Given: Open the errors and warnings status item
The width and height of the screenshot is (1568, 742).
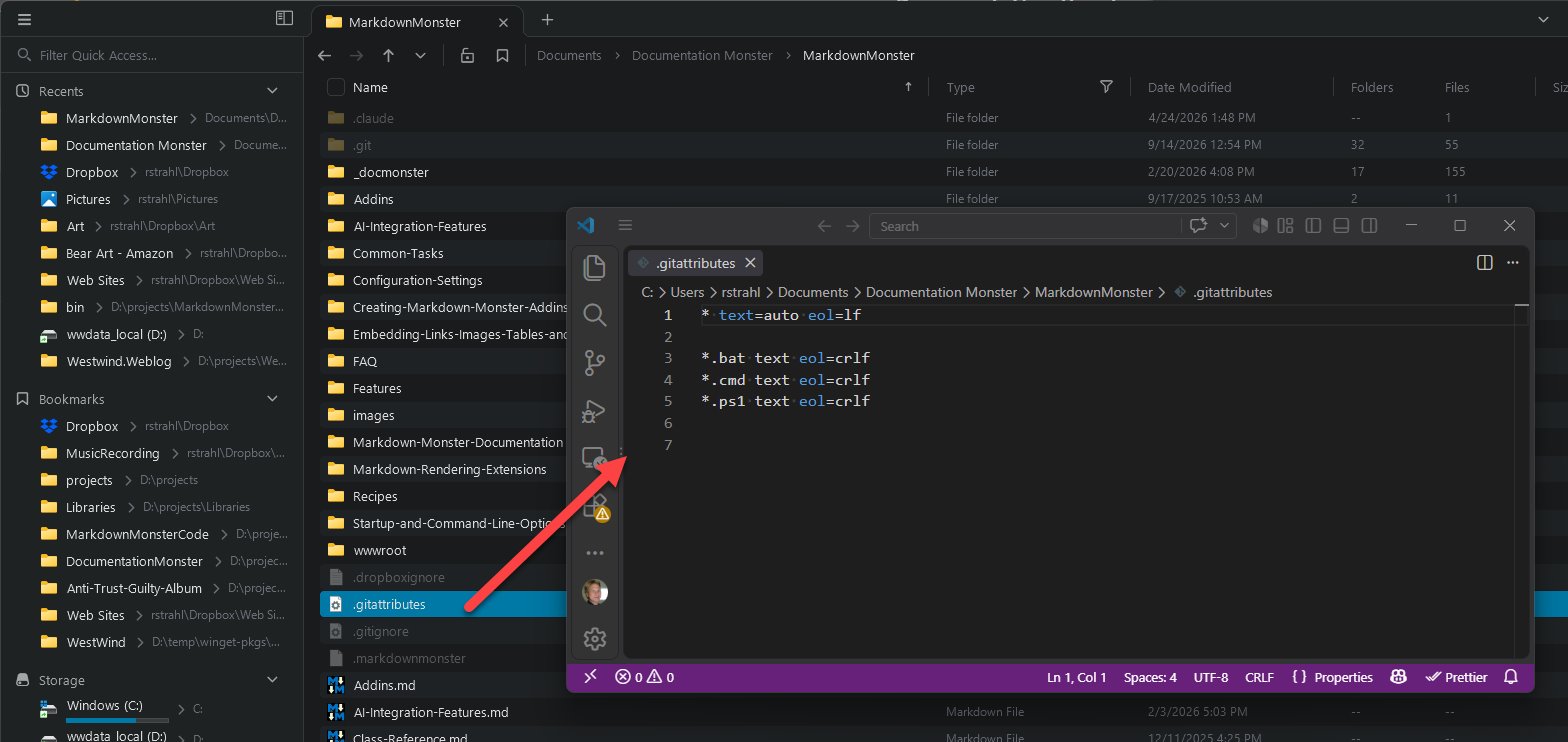Looking at the screenshot, I should point(644,677).
